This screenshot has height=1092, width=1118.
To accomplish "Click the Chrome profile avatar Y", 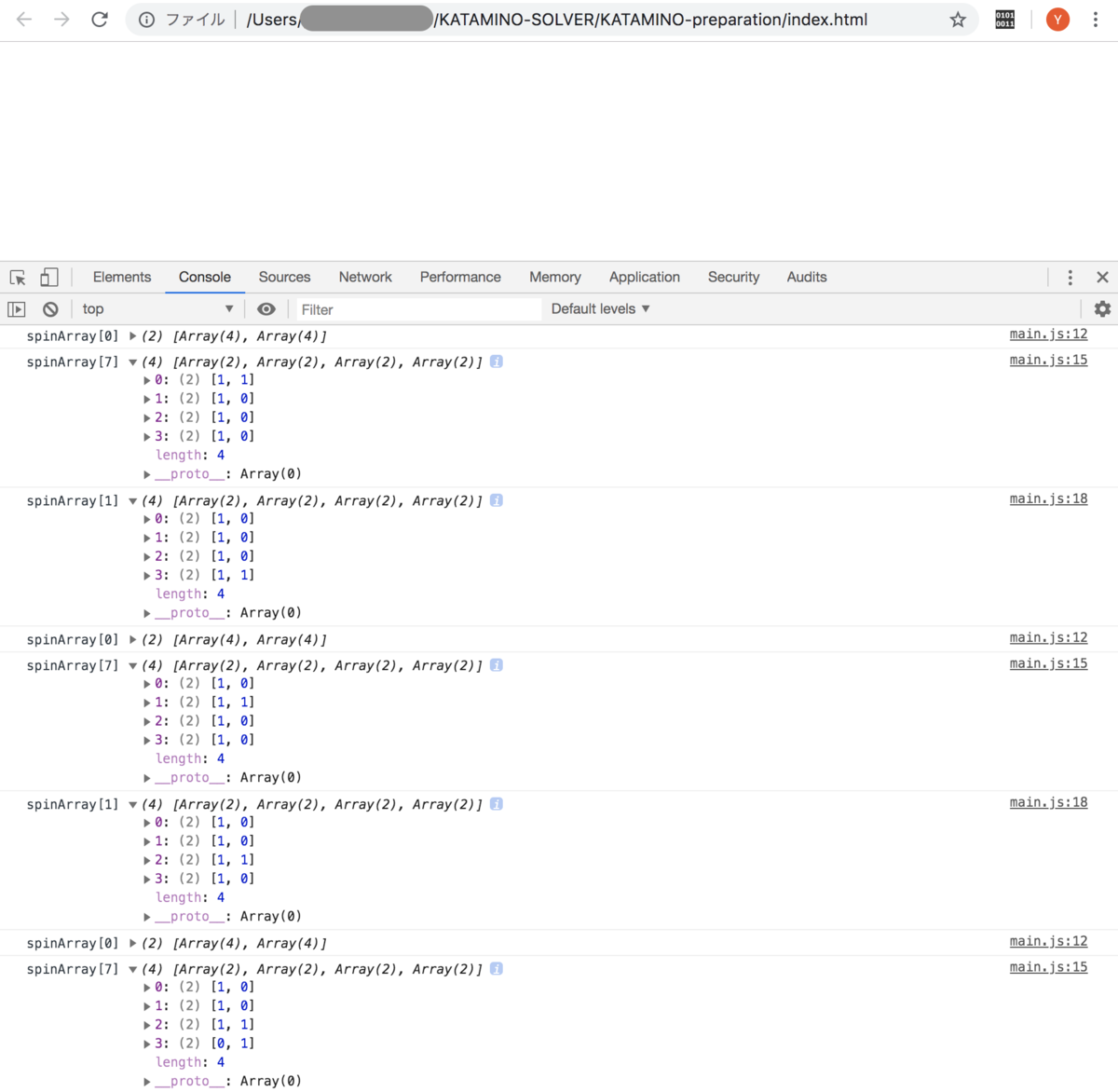I will pos(1057,19).
